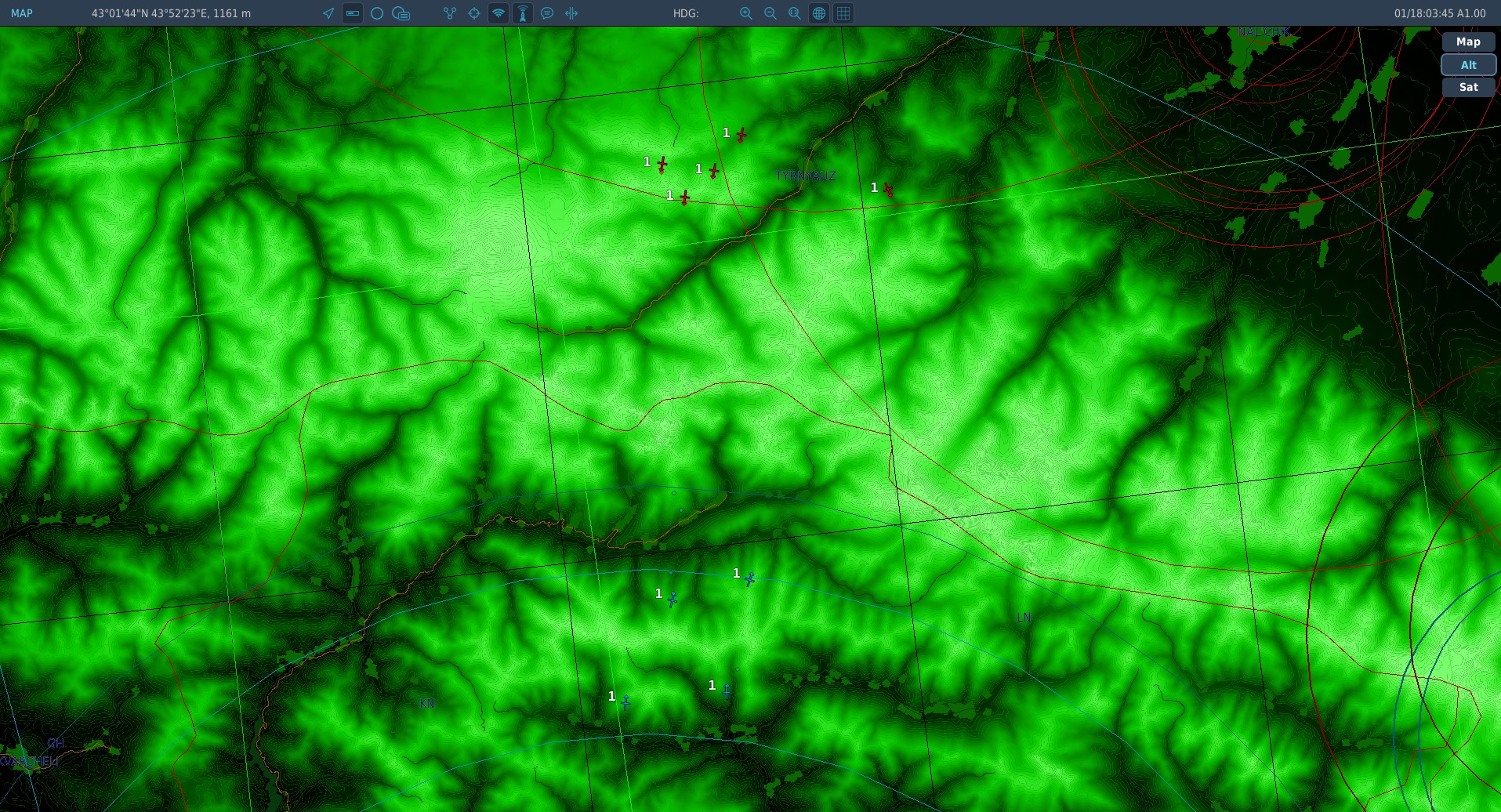
Task: Click the horizontal measure arrows icon
Action: point(571,13)
